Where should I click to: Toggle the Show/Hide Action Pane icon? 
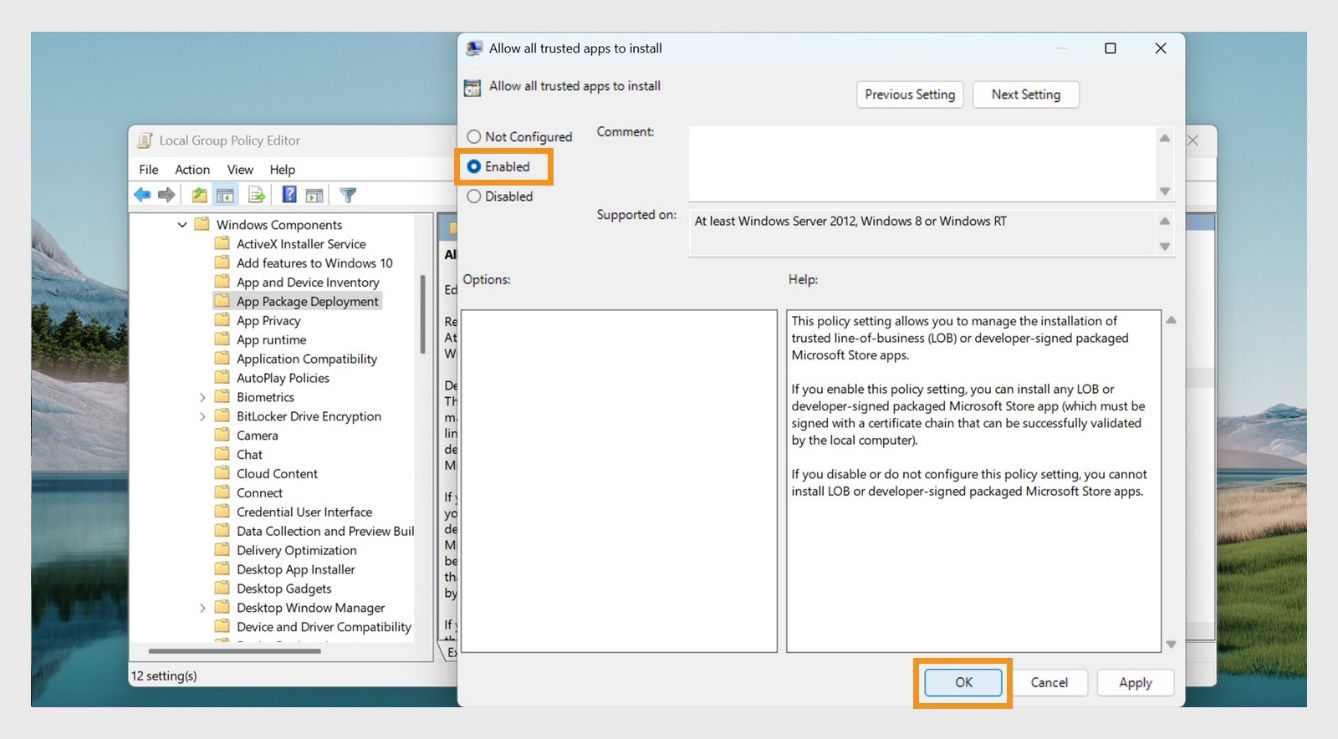314,195
